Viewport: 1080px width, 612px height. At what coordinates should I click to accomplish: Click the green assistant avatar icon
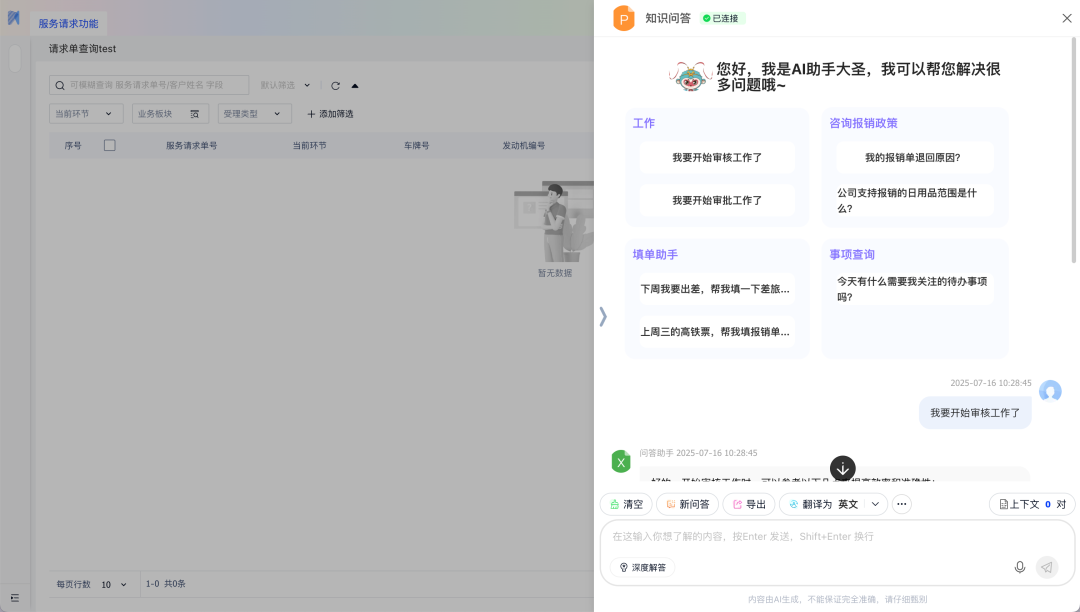621,461
